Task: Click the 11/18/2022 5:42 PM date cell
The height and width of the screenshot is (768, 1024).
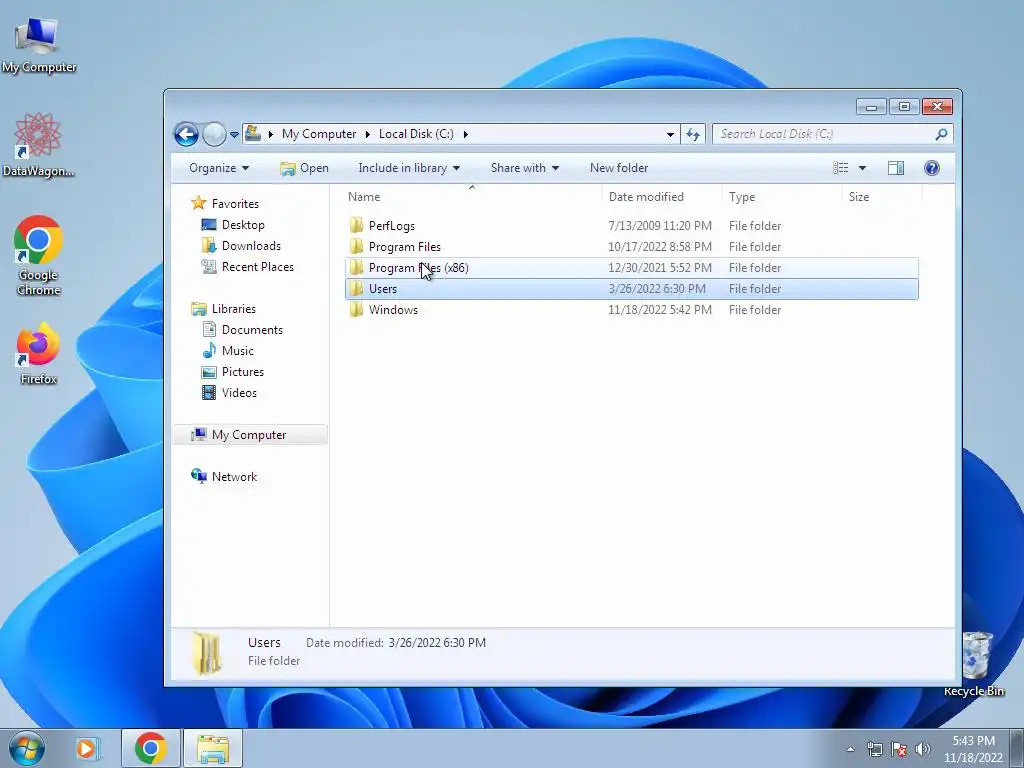Action: (x=660, y=310)
